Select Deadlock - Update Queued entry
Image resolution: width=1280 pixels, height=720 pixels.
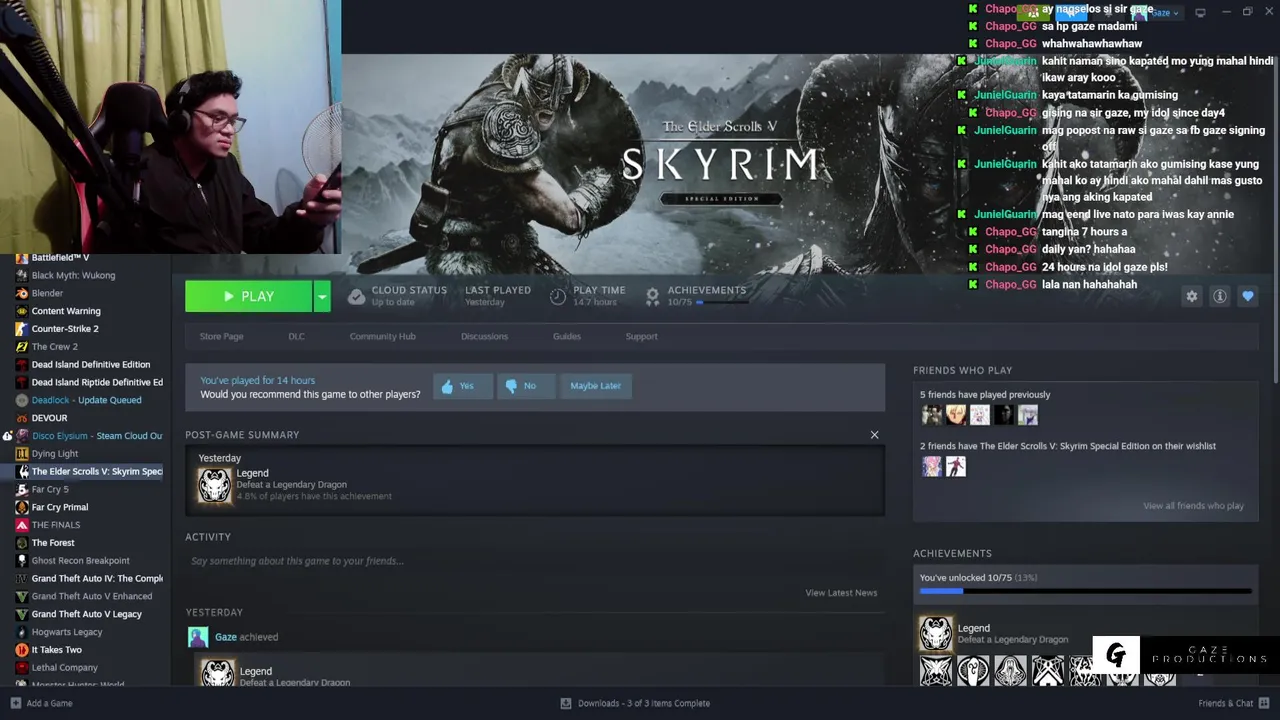(x=88, y=401)
